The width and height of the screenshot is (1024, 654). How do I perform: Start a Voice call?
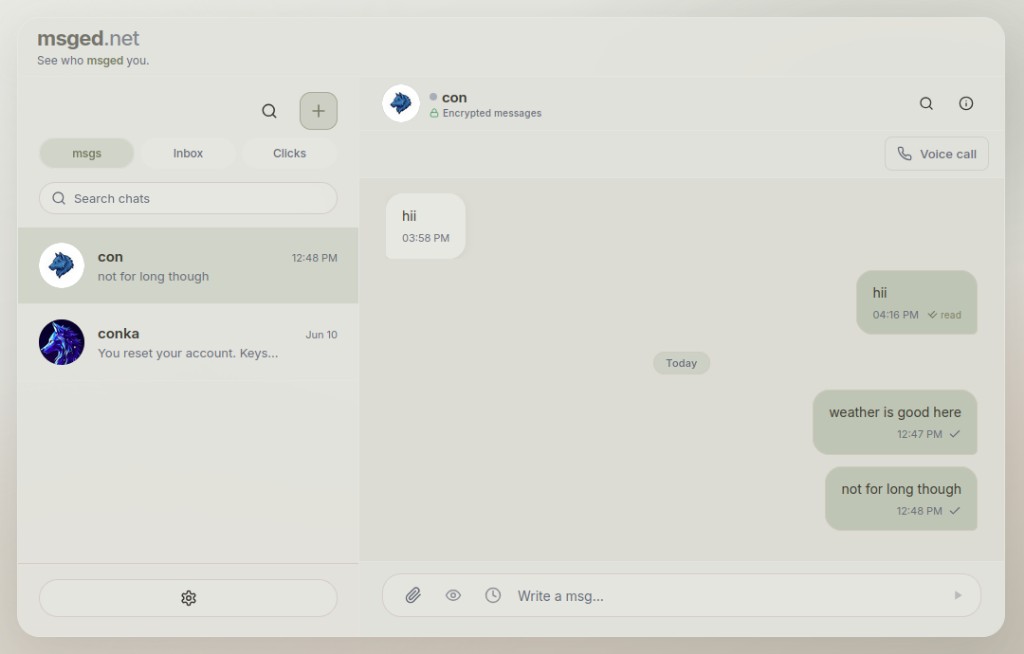point(936,154)
